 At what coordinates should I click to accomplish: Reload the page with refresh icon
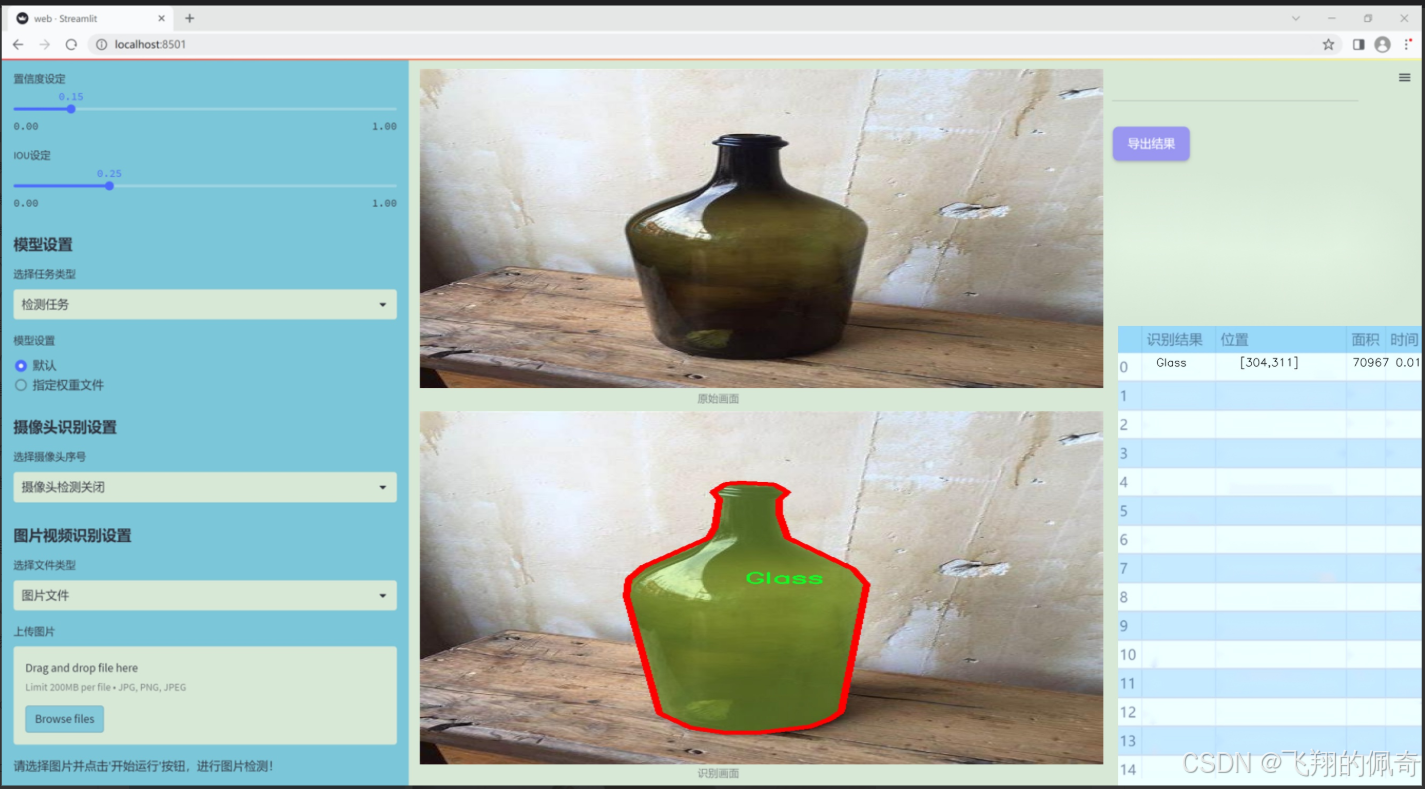coord(71,44)
